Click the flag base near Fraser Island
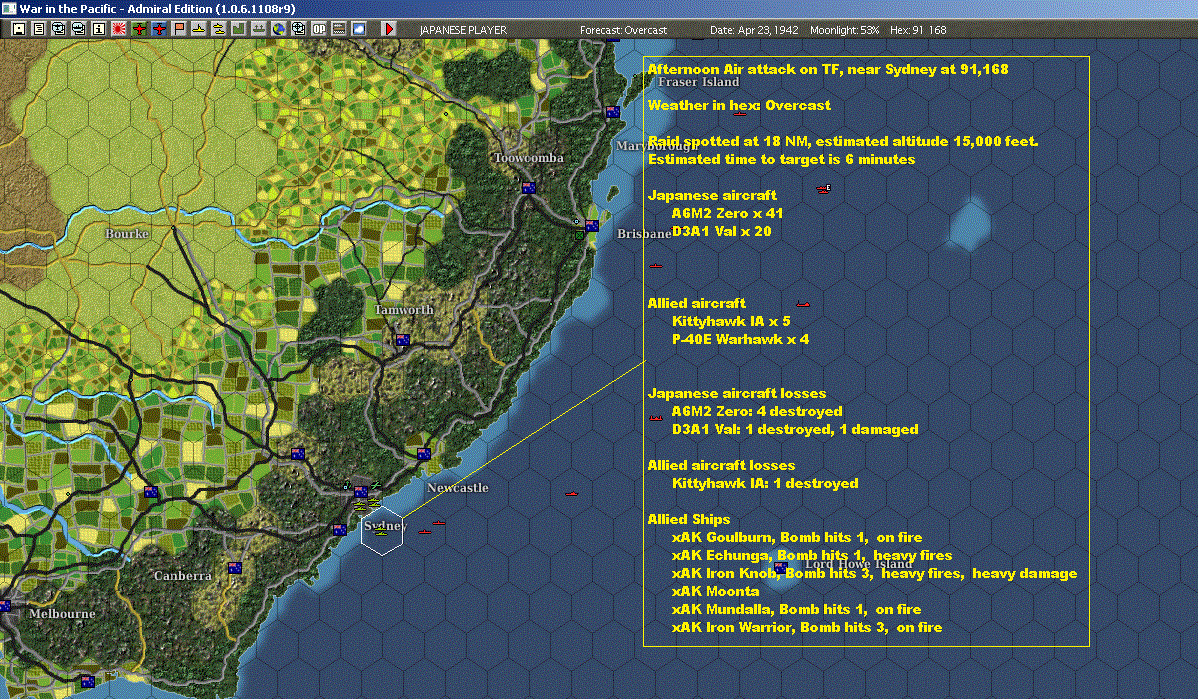Image resolution: width=1198 pixels, height=699 pixels. point(612,112)
